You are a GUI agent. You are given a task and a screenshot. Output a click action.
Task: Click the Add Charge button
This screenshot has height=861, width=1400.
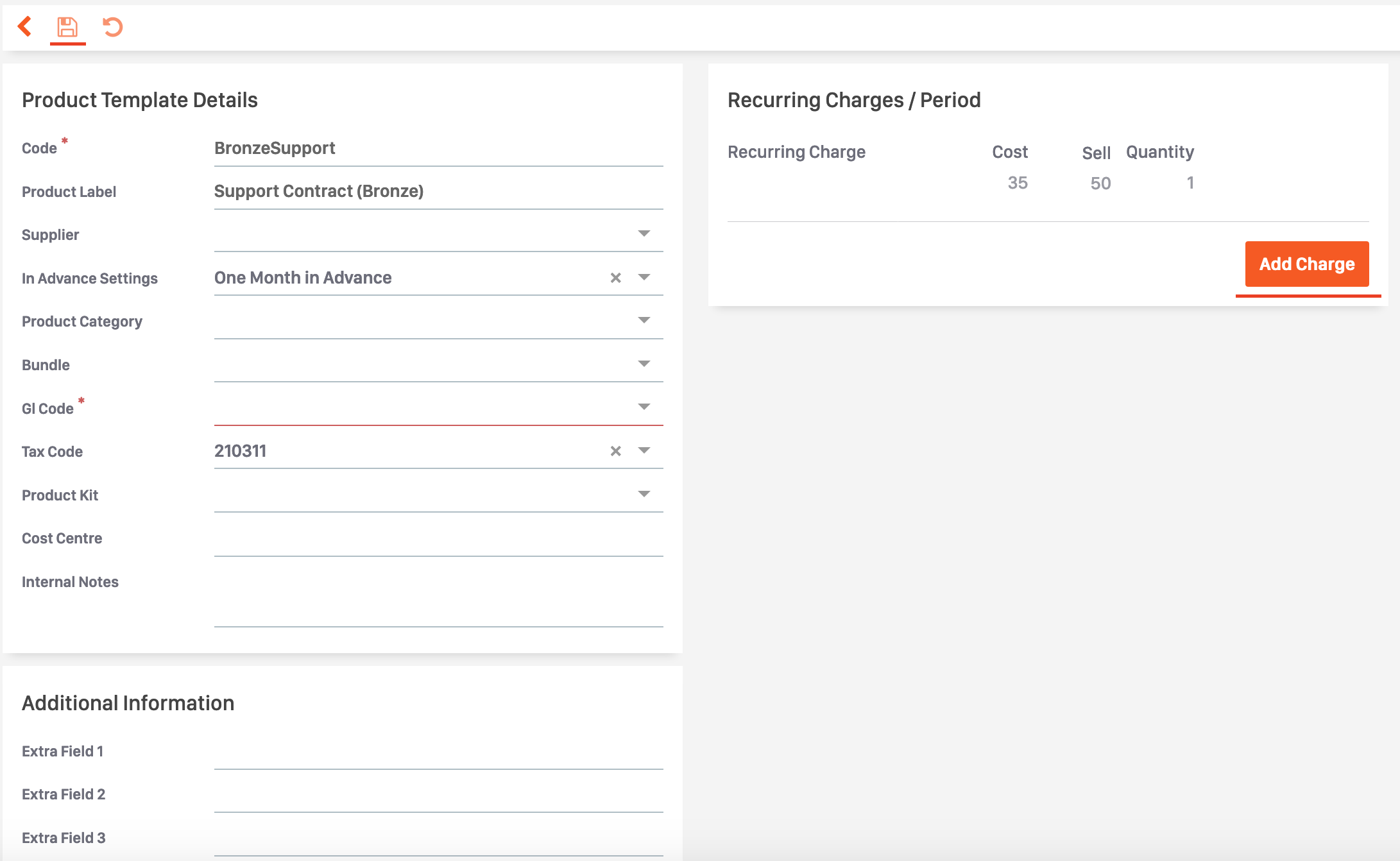point(1307,264)
